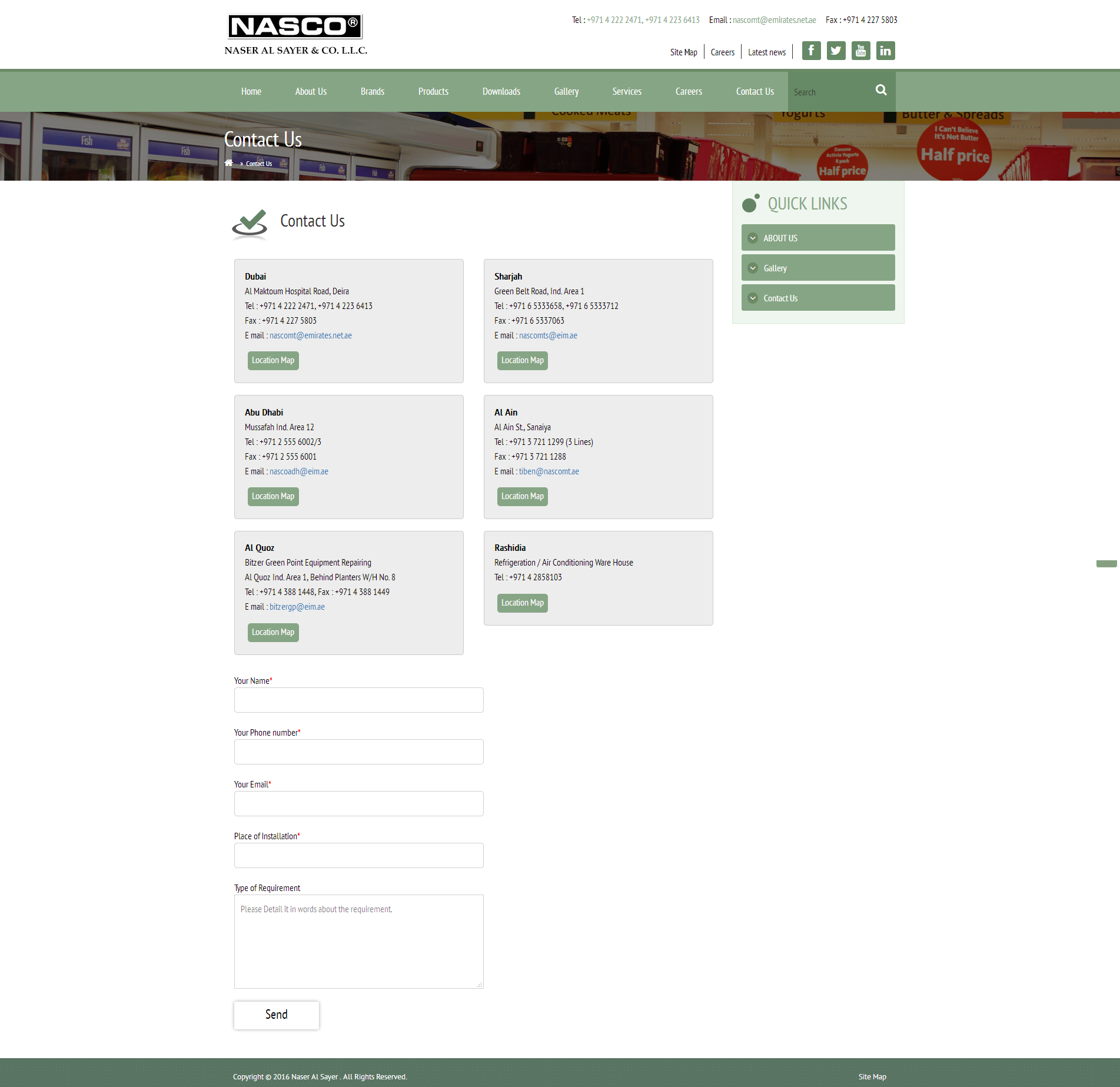Open Location Map for Rashidia
Viewport: 1120px width, 1087px height.
[522, 603]
